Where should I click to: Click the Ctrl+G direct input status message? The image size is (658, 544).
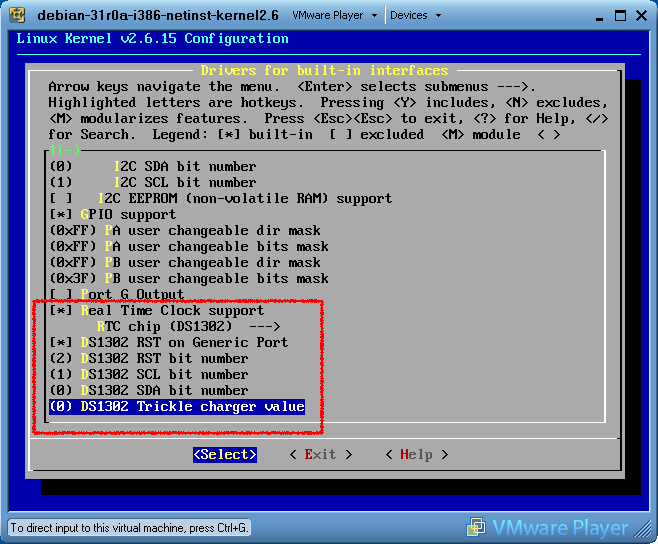[x=129, y=528]
